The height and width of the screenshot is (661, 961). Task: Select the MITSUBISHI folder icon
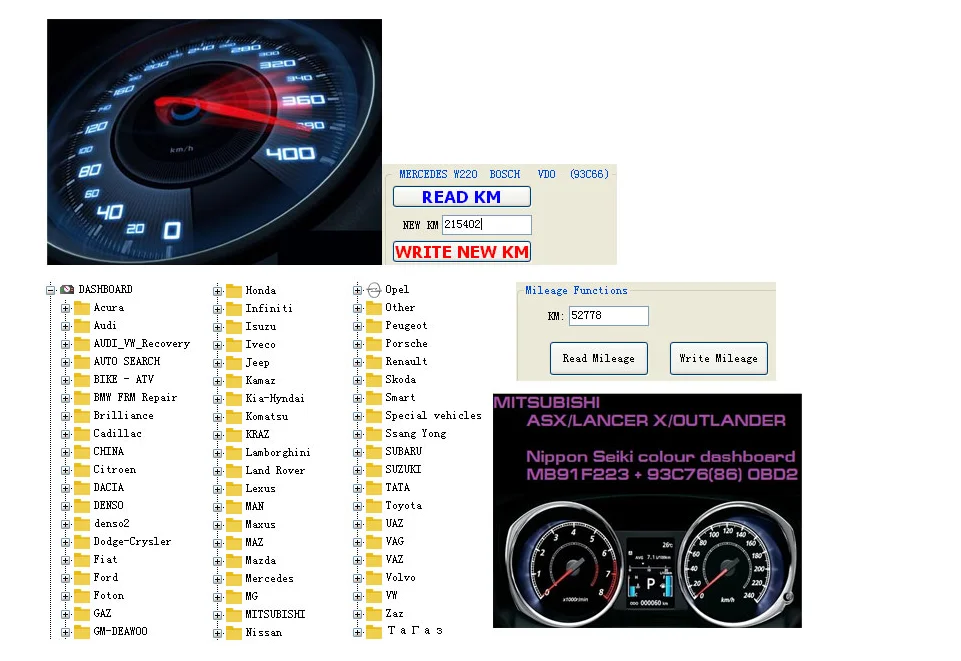tap(234, 614)
